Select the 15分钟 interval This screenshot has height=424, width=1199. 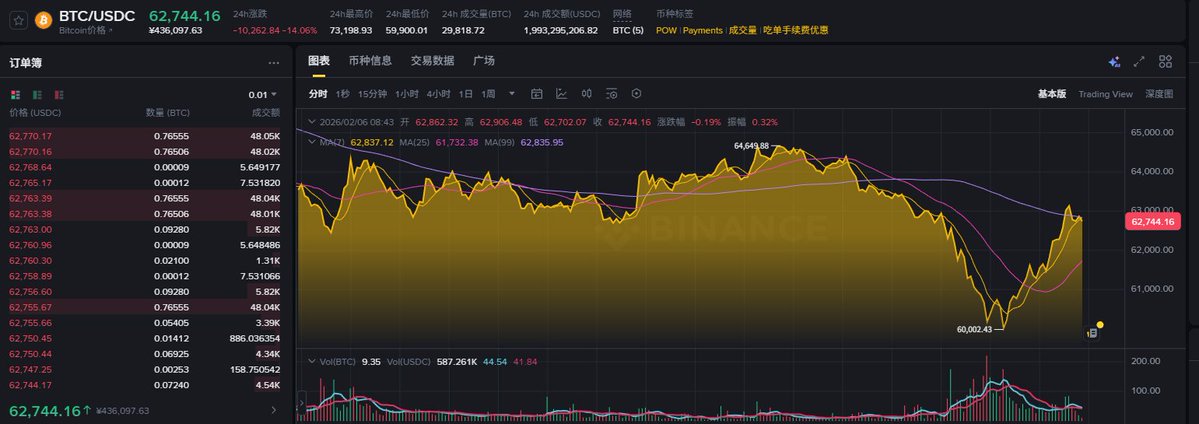372,94
